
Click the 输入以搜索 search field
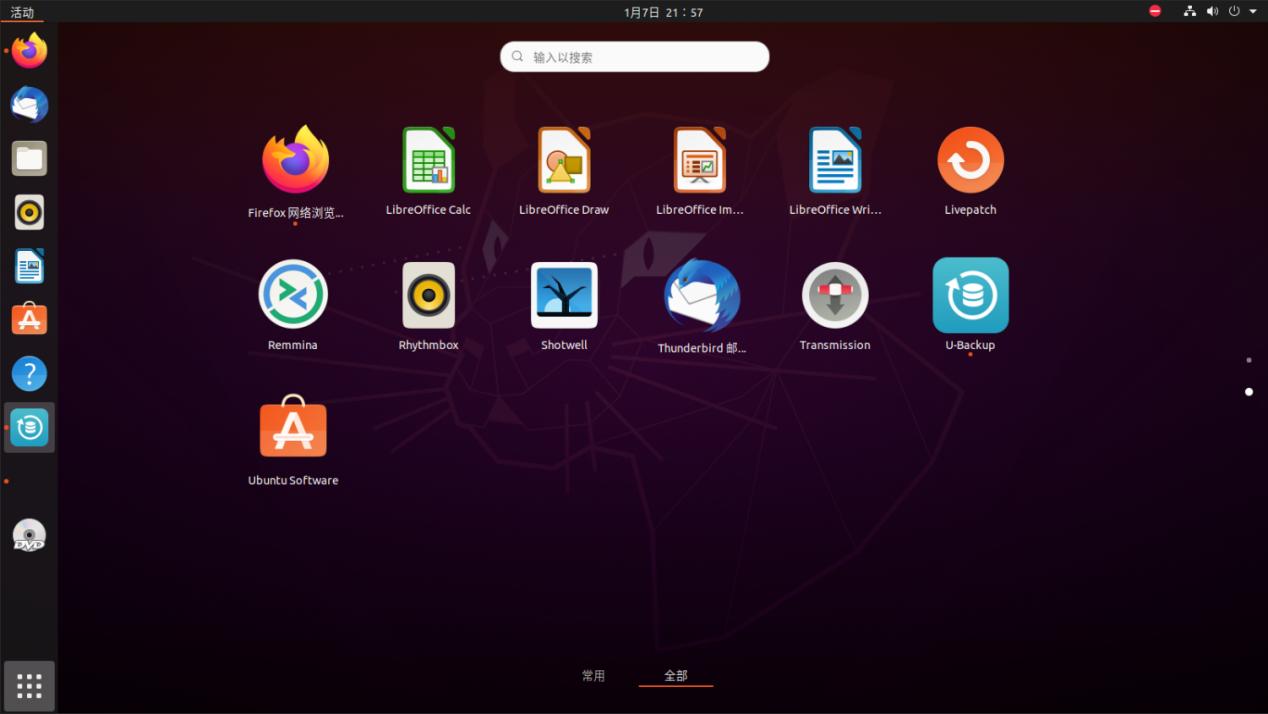pyautogui.click(x=633, y=56)
